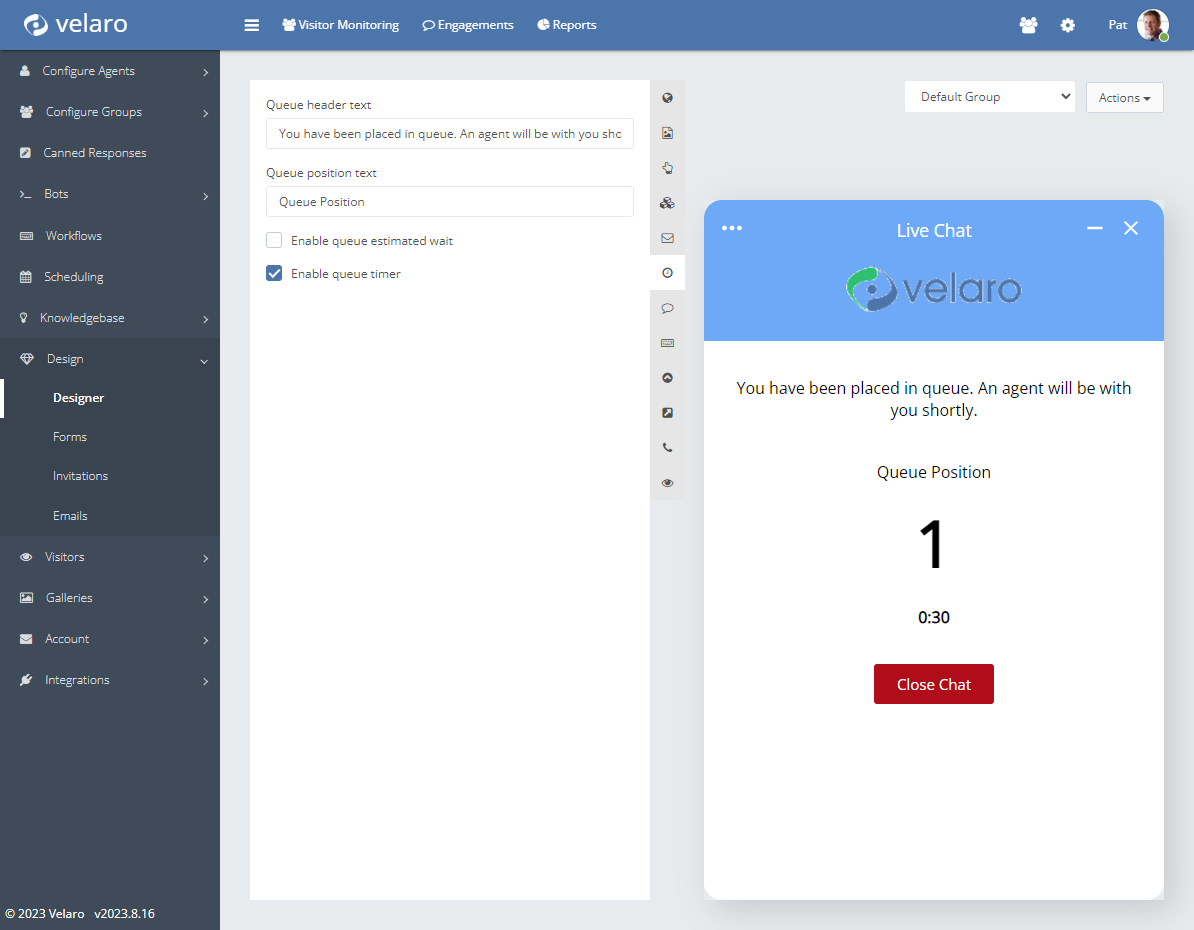Open the envelope icon designer tab
This screenshot has height=930, width=1194.
pyautogui.click(x=667, y=238)
